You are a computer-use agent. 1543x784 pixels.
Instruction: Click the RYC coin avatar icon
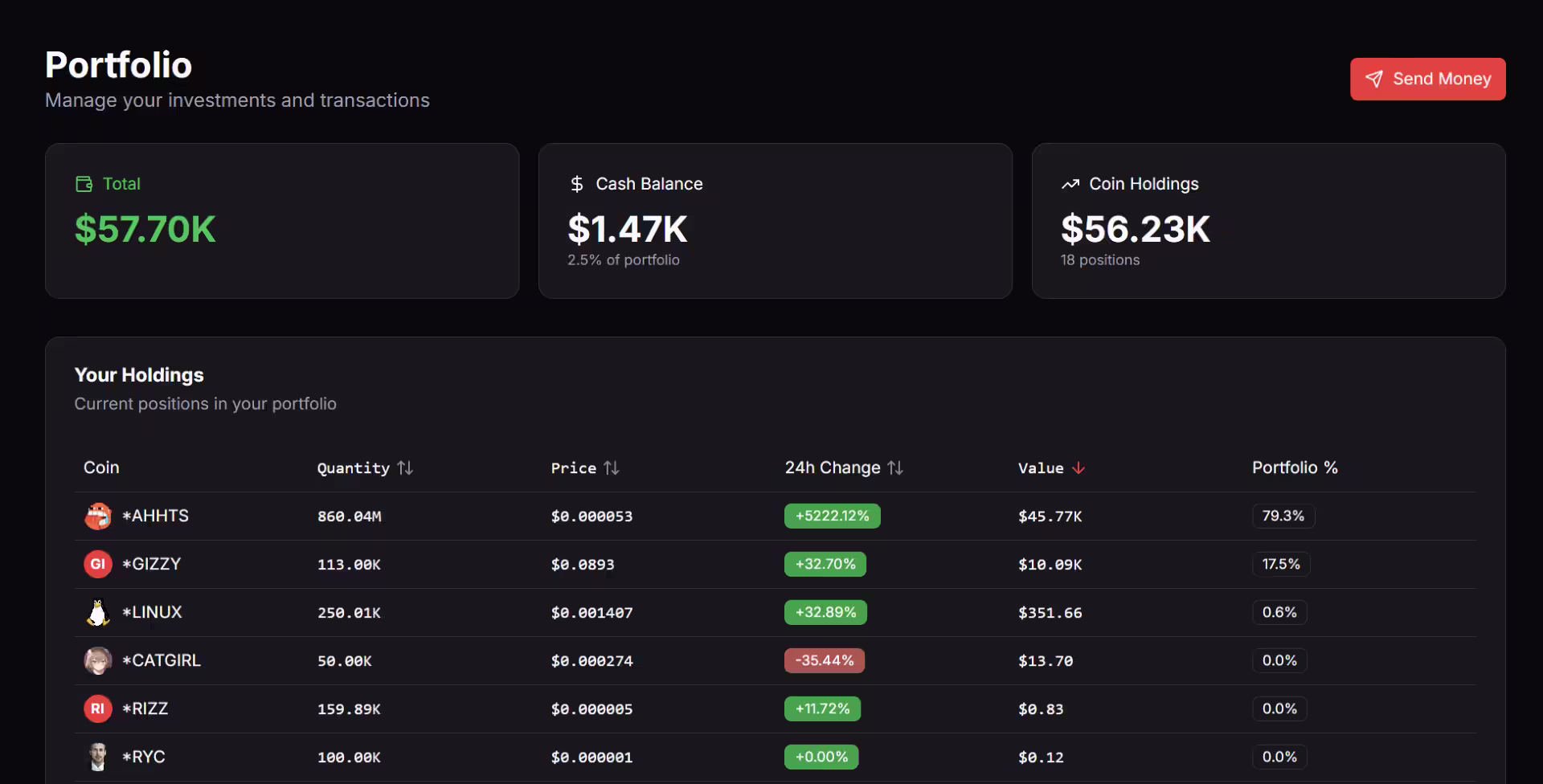pos(98,757)
